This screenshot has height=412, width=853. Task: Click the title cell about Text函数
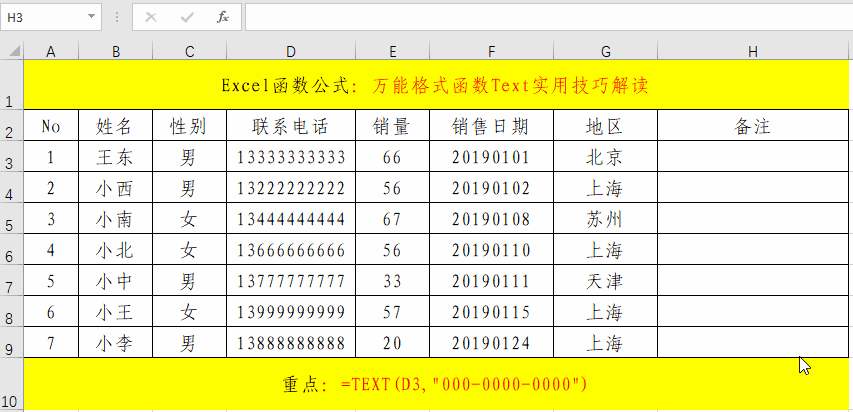tap(436, 84)
